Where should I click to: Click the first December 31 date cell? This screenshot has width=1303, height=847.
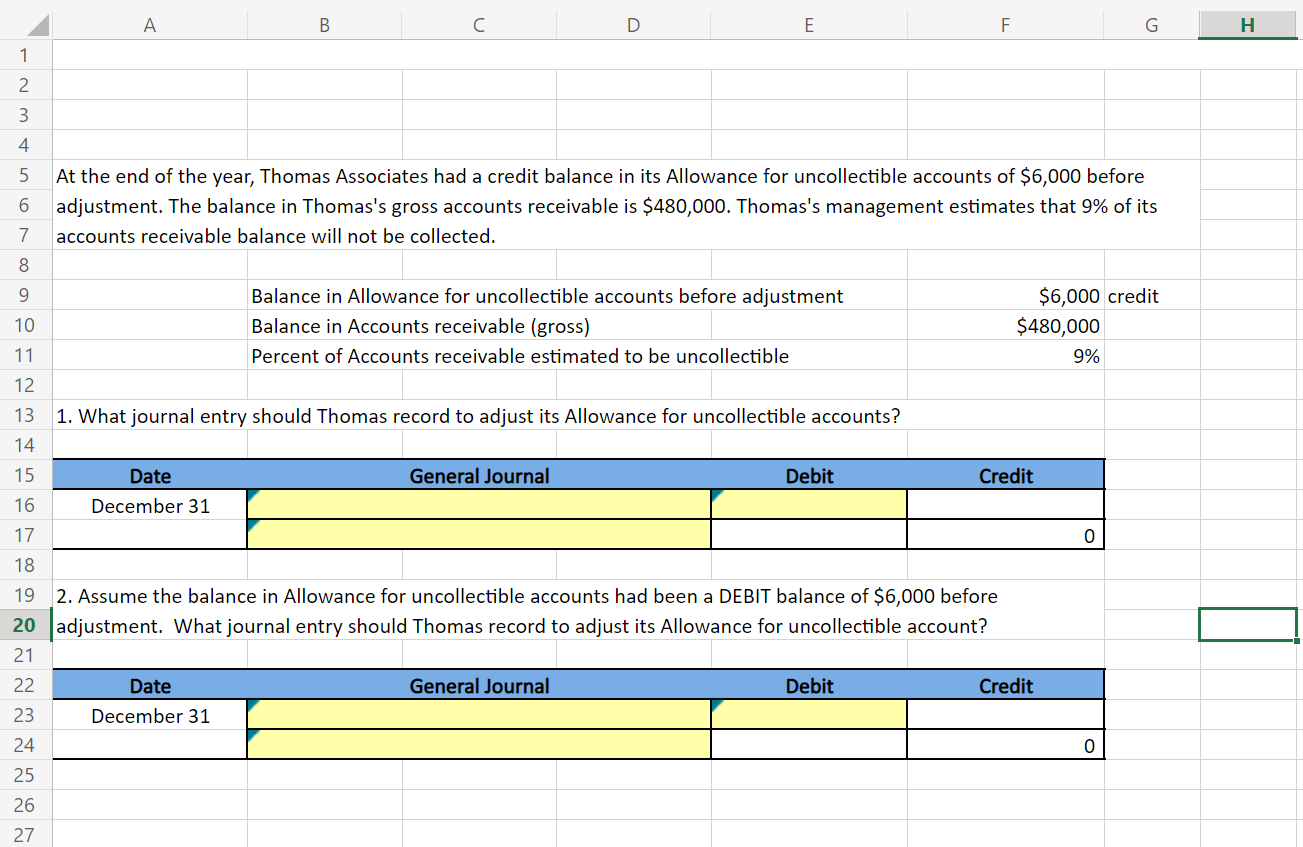150,506
